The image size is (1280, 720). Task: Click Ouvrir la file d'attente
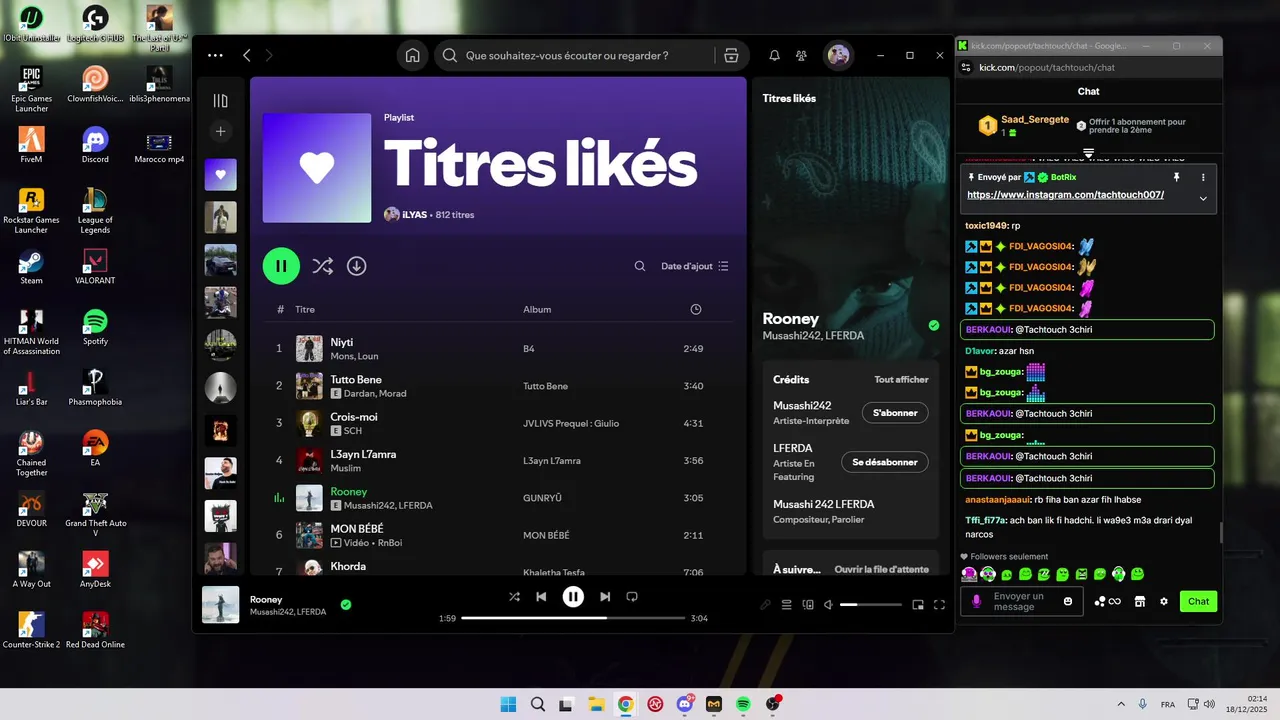(881, 569)
